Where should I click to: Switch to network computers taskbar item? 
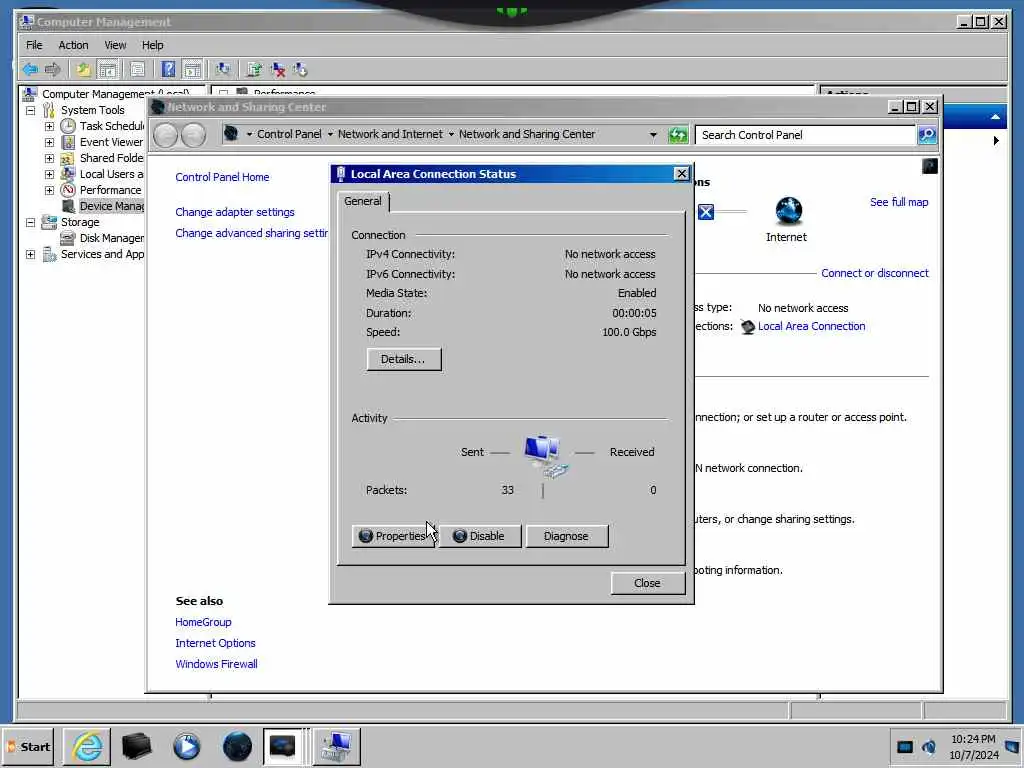[x=336, y=746]
